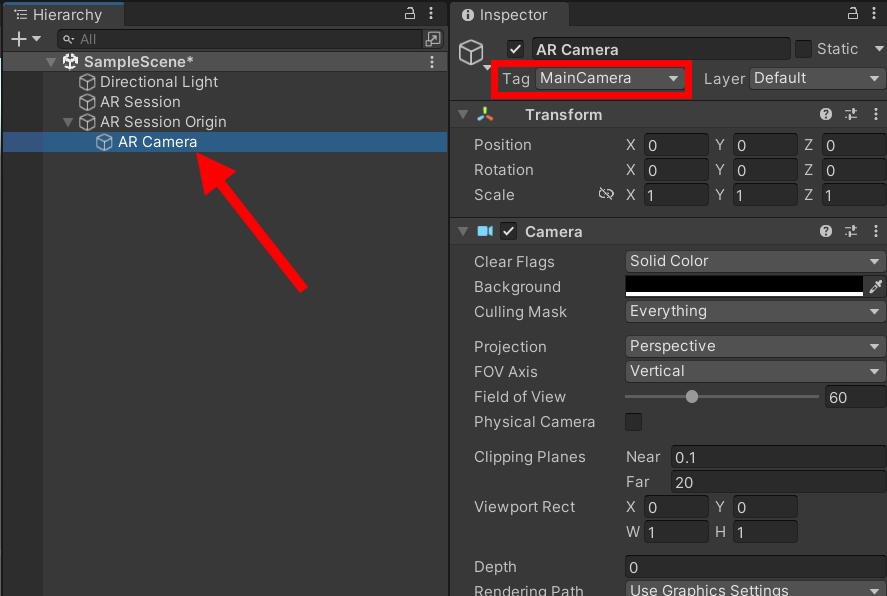Select AR Session Origin object
This screenshot has width=887, height=596.
point(163,122)
